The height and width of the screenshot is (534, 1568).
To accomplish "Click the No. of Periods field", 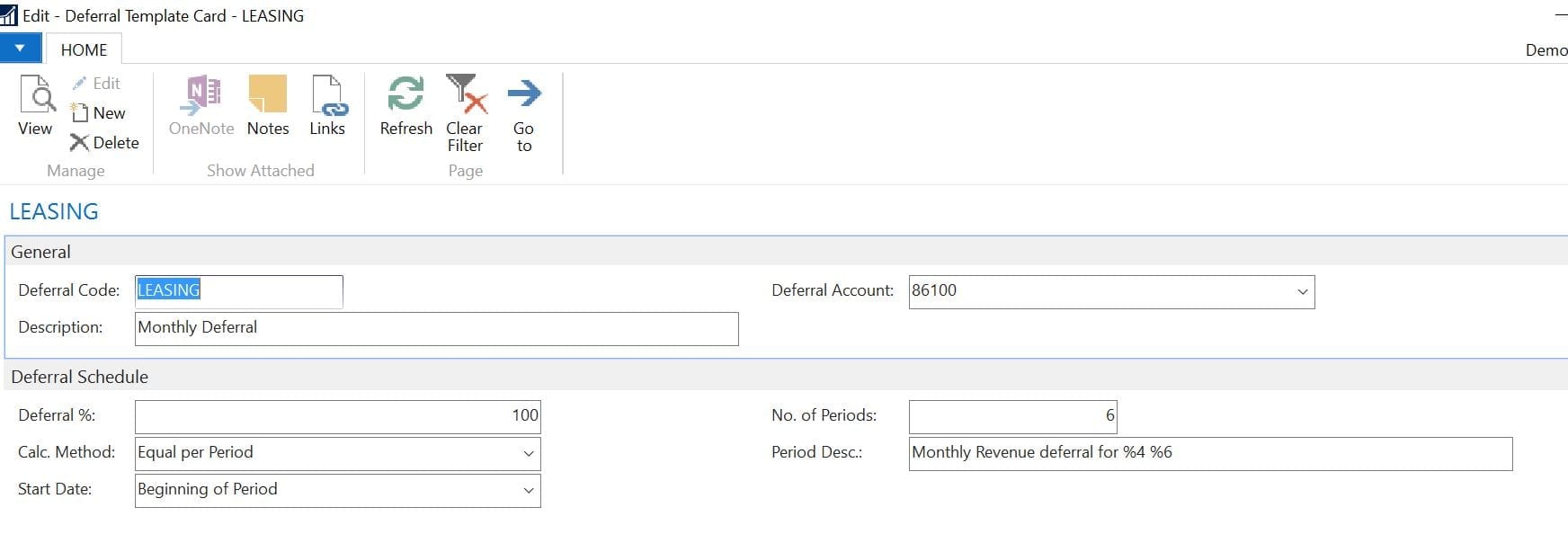I will [1012, 416].
